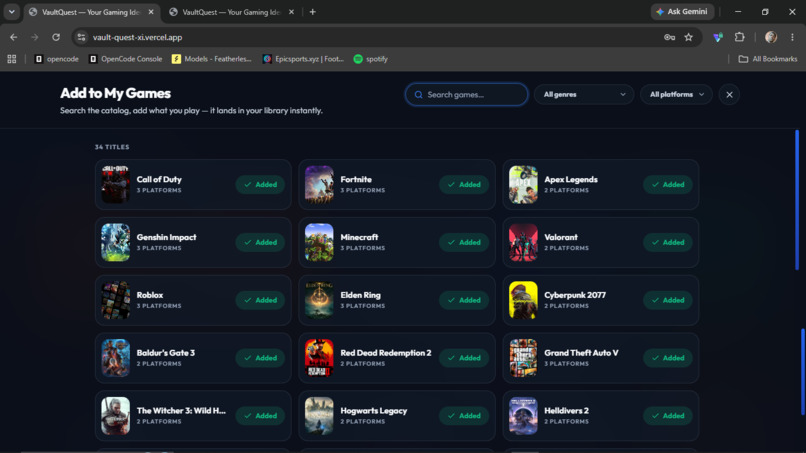The image size is (806, 453).
Task: Close the Add to My Games panel
Action: point(729,95)
